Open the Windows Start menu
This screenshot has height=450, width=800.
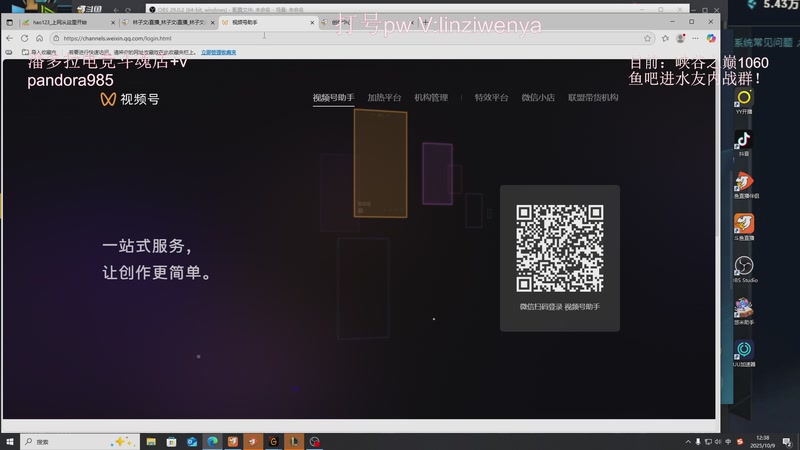[10, 441]
